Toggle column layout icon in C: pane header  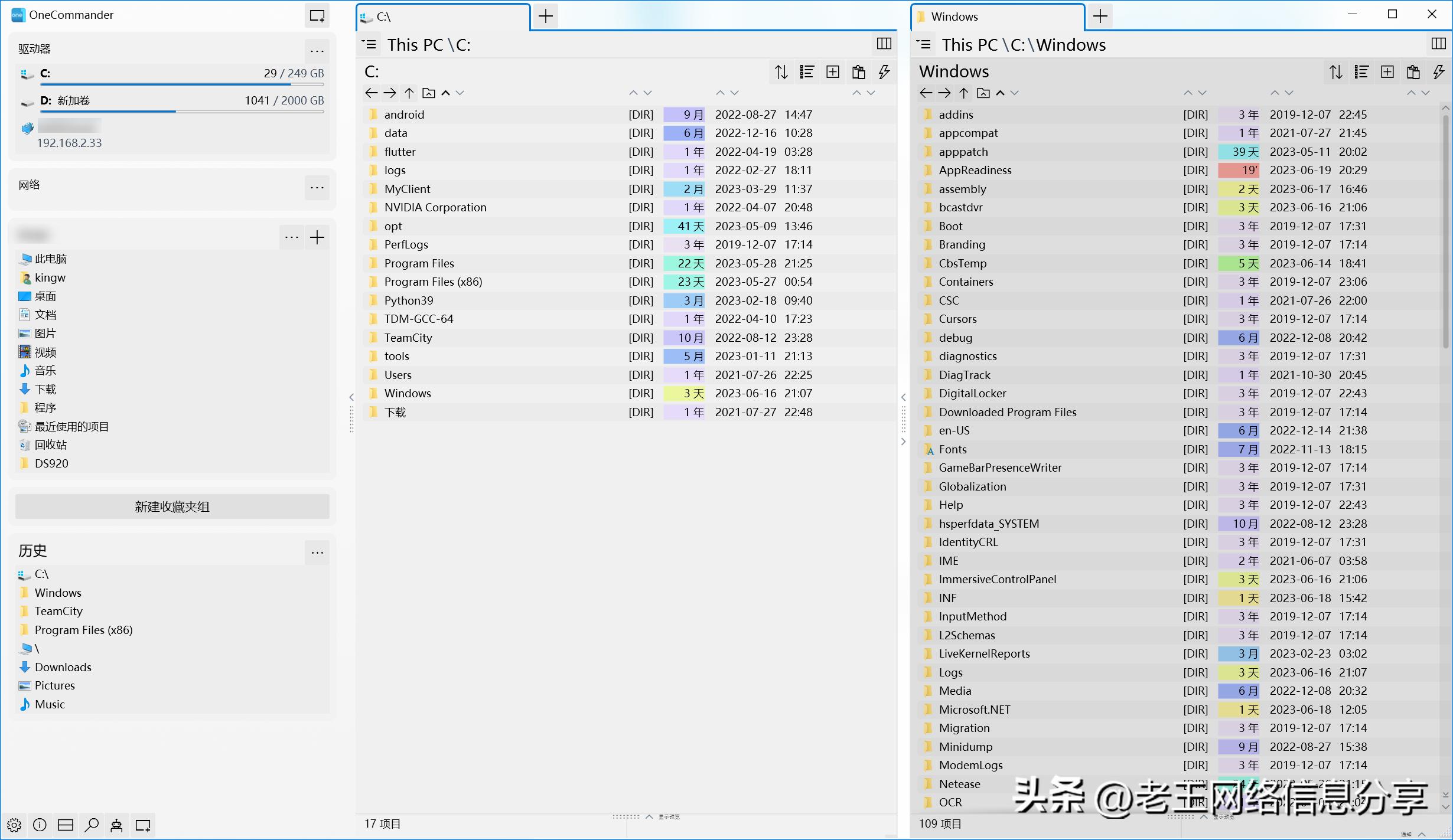(884, 44)
